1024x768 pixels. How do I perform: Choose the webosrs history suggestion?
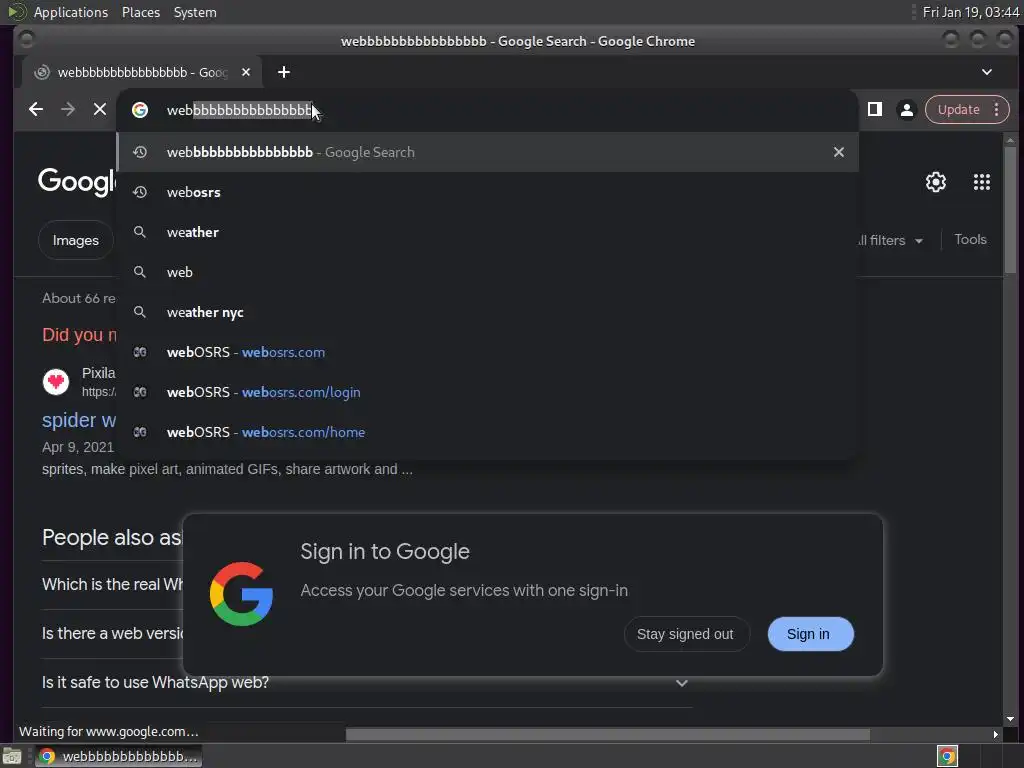point(487,192)
